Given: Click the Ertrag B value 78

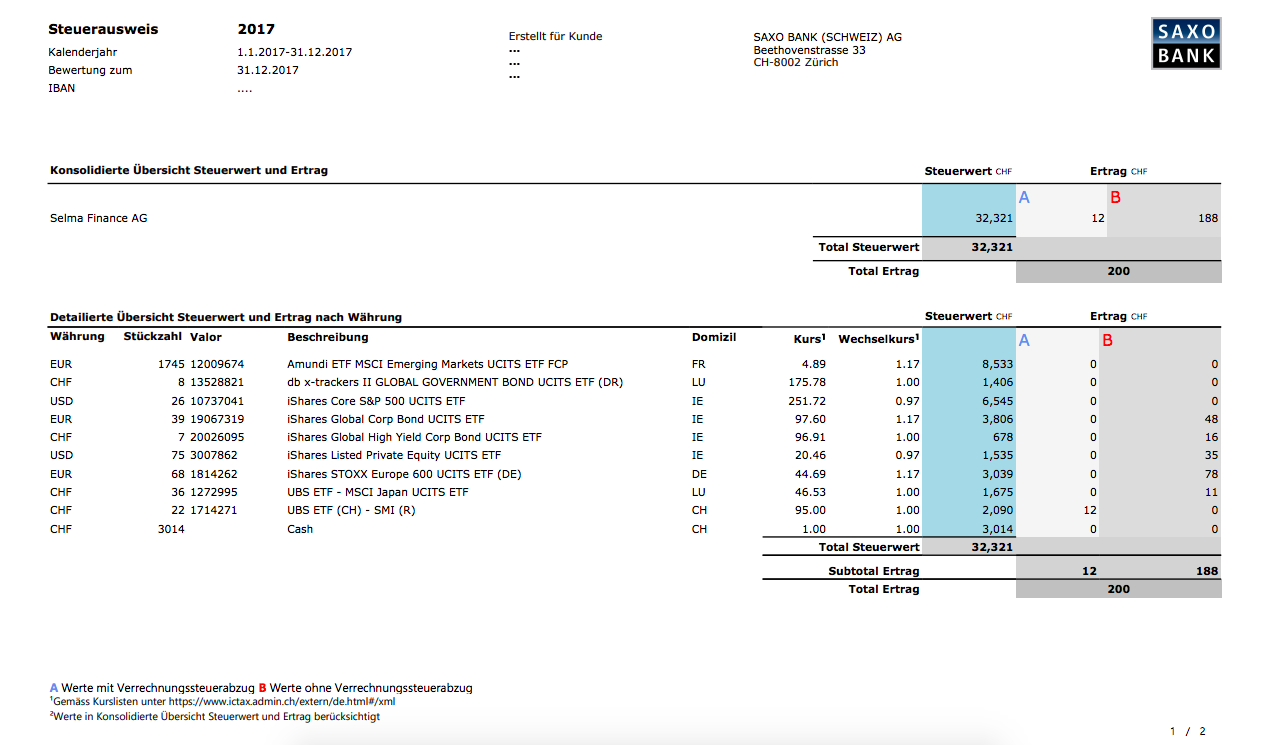Looking at the screenshot, I should pos(1212,474).
